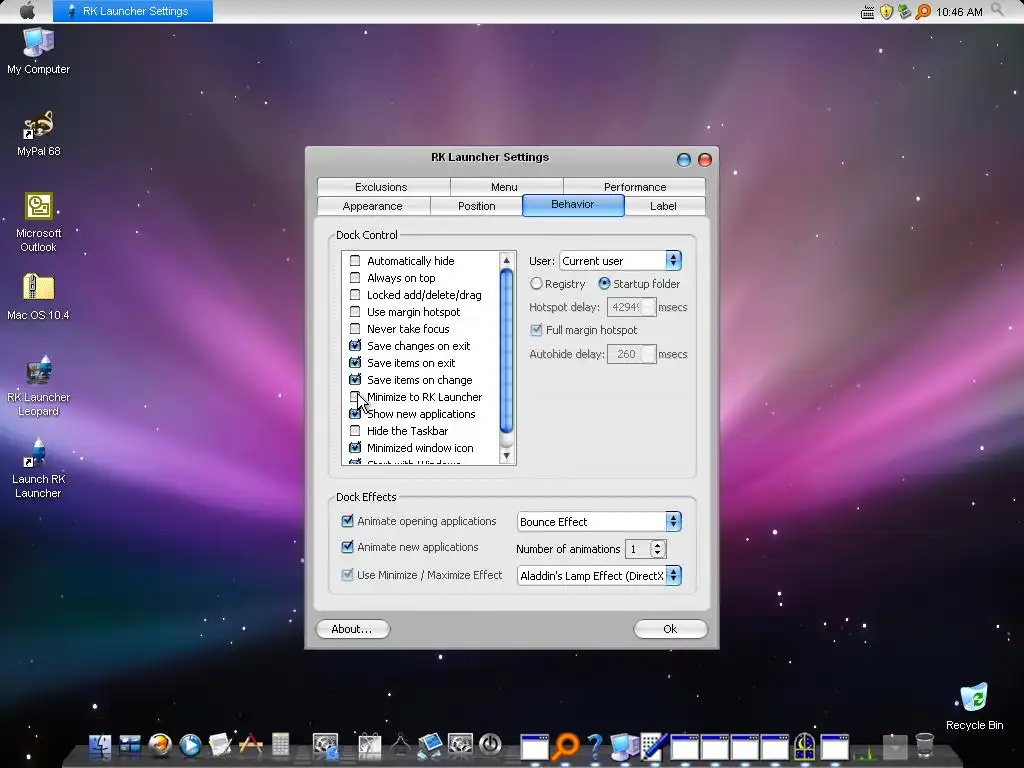The width and height of the screenshot is (1024, 768).
Task: Switch to the Exclusions tab
Action: pos(381,187)
